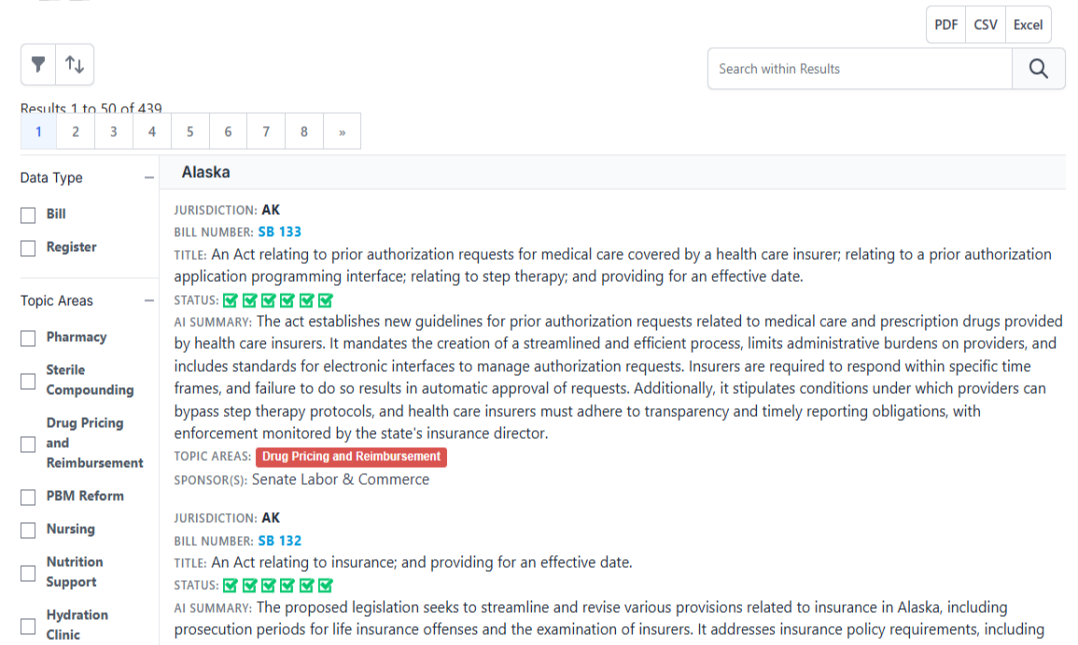This screenshot has width=1078, height=645.
Task: Click the magnifying glass search icon
Action: pos(1038,68)
